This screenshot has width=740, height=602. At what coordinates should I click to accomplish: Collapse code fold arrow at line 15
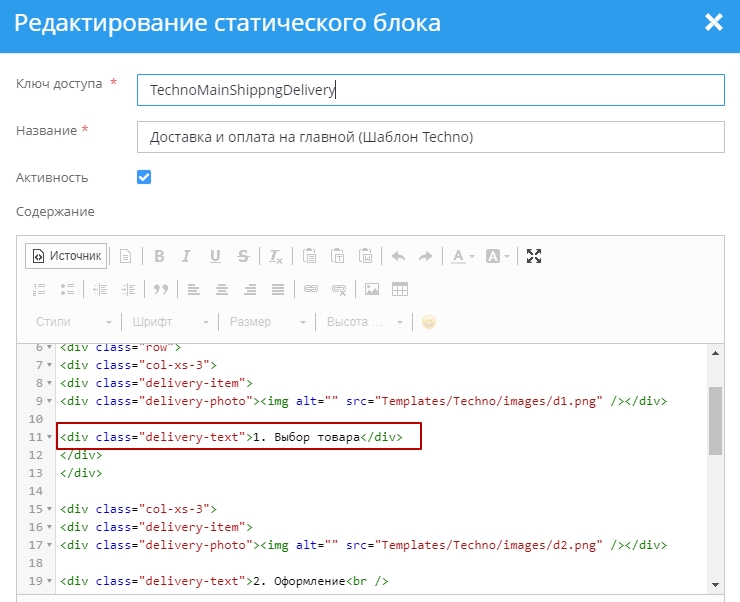49,509
